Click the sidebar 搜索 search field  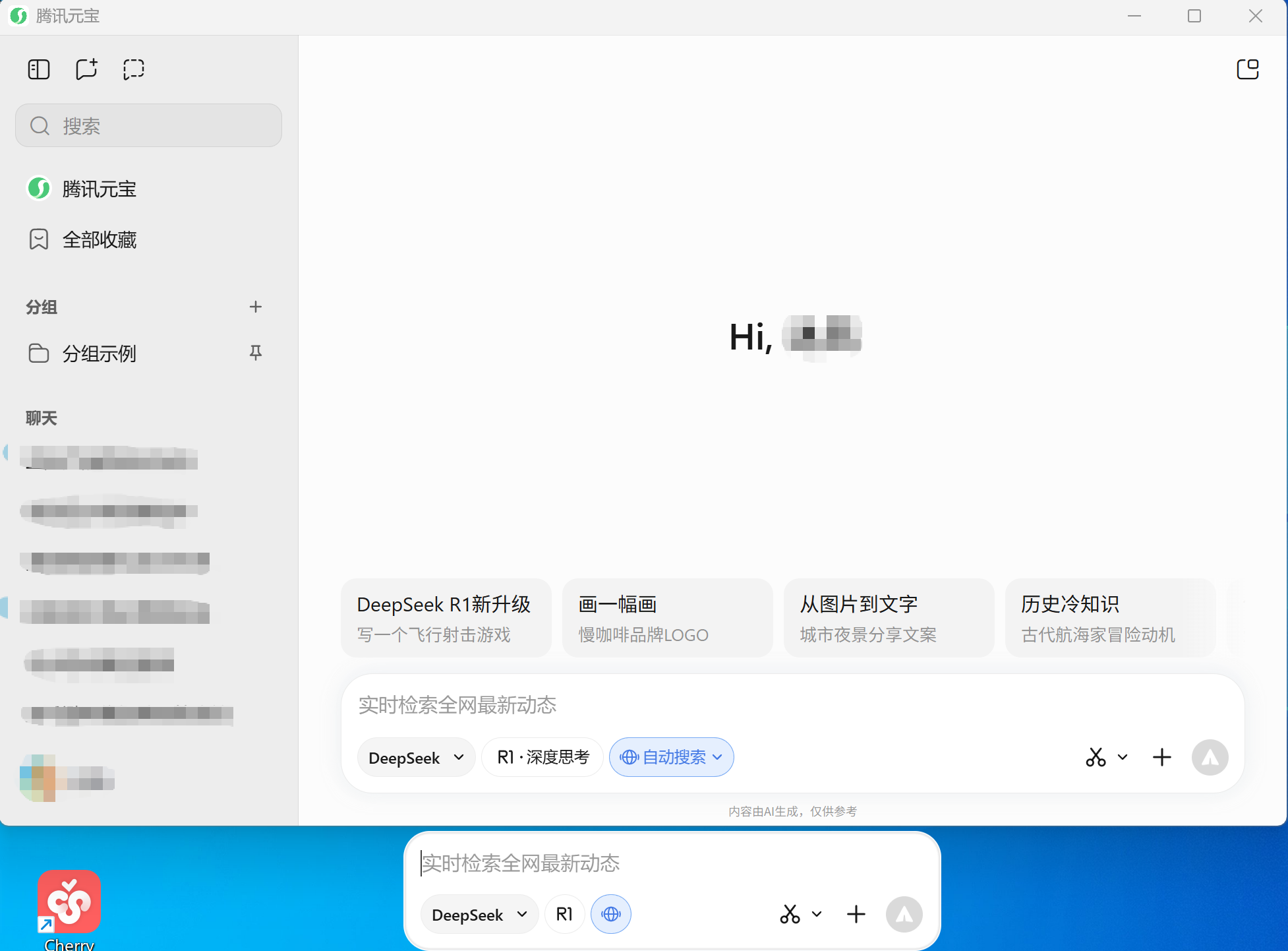[x=149, y=125]
